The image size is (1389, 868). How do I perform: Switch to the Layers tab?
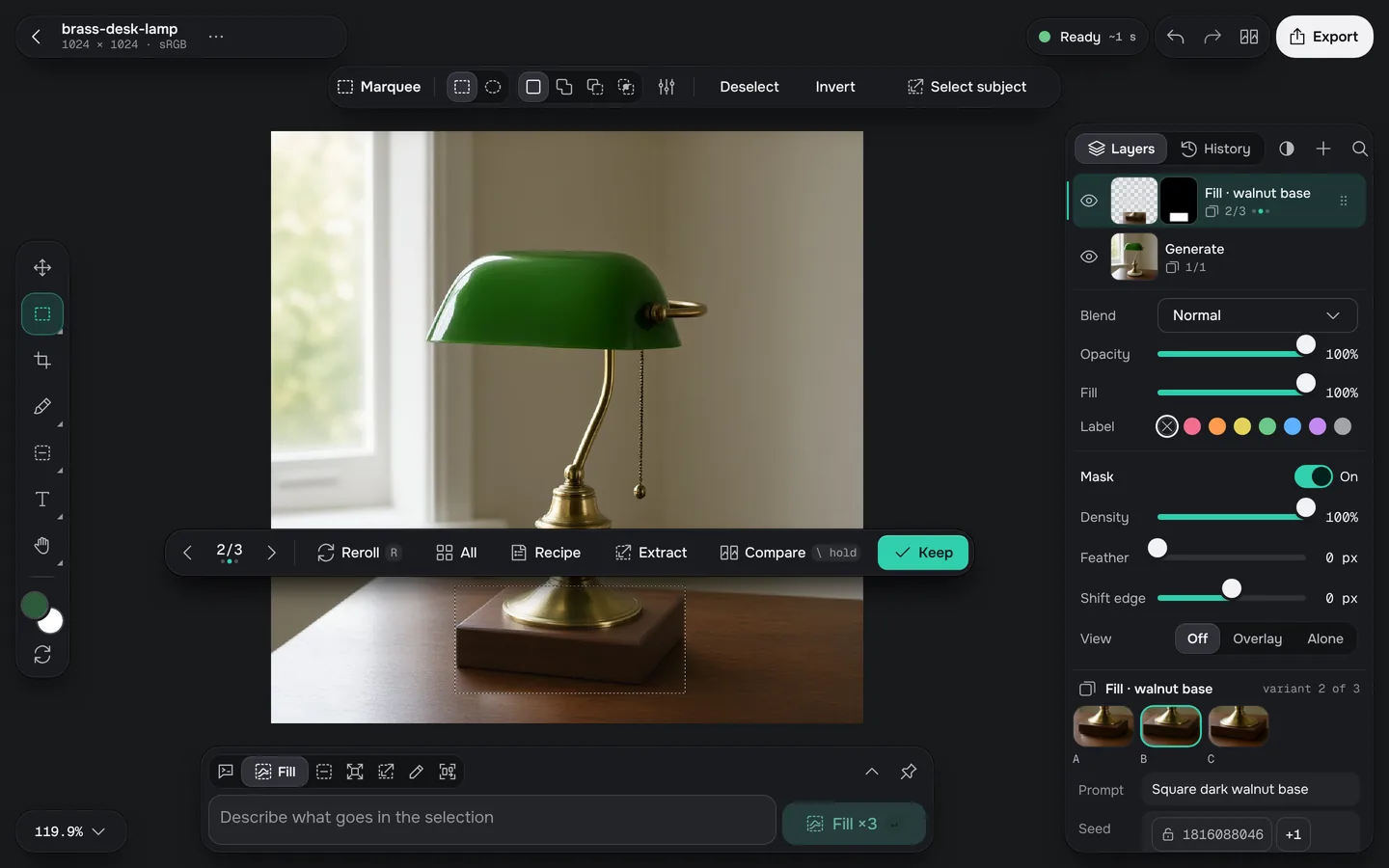[x=1121, y=149]
